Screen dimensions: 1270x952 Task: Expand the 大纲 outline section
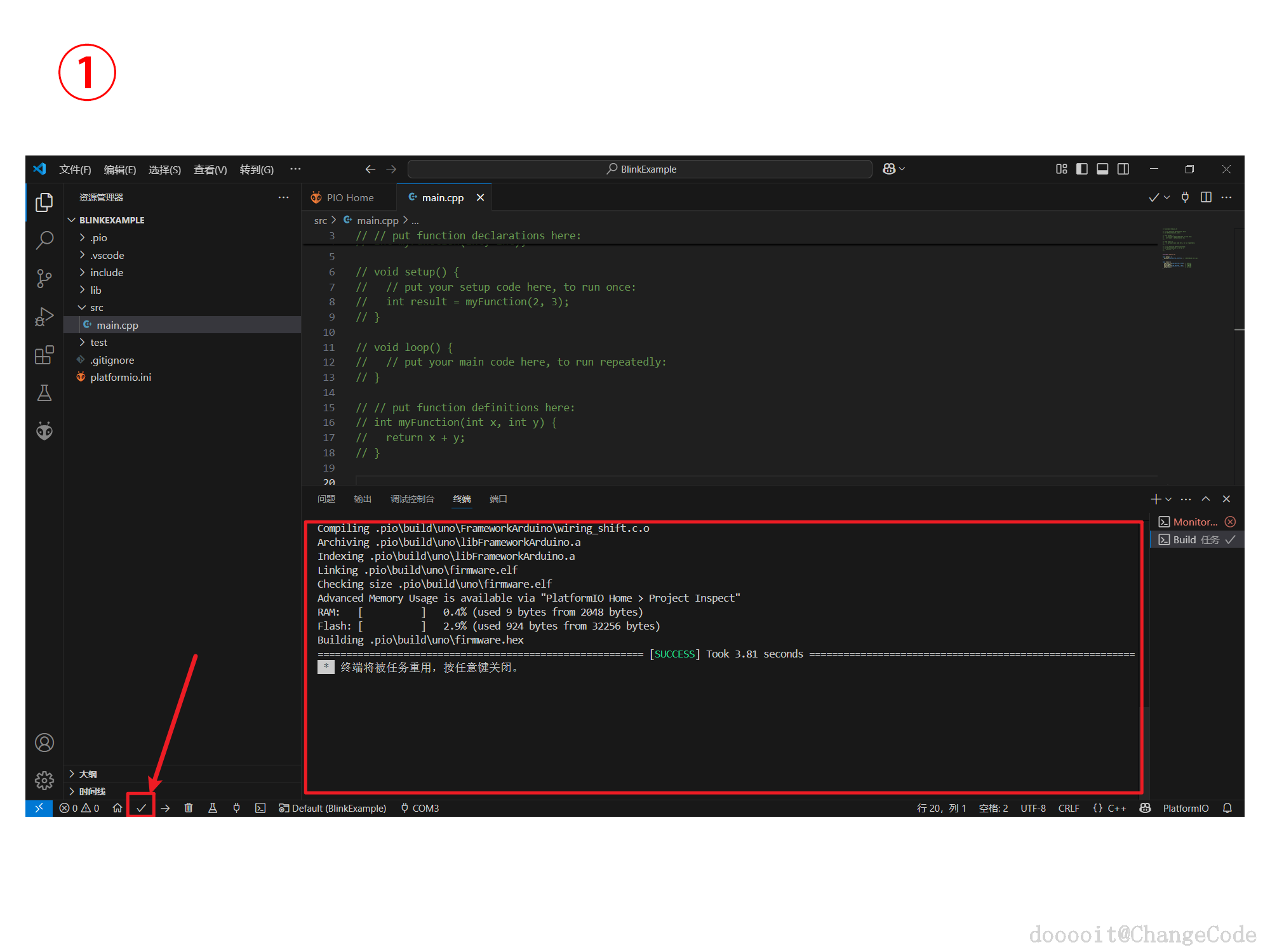pyautogui.click(x=88, y=774)
